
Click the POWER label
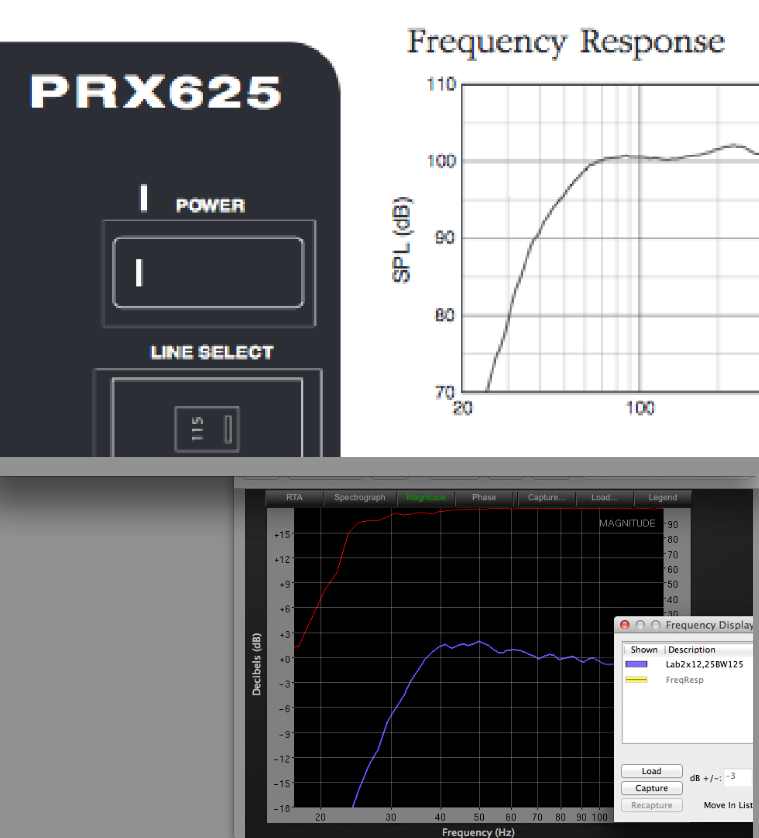pos(211,206)
